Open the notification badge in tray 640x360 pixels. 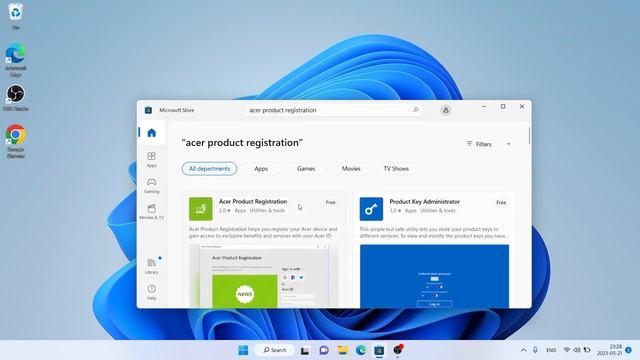629,350
